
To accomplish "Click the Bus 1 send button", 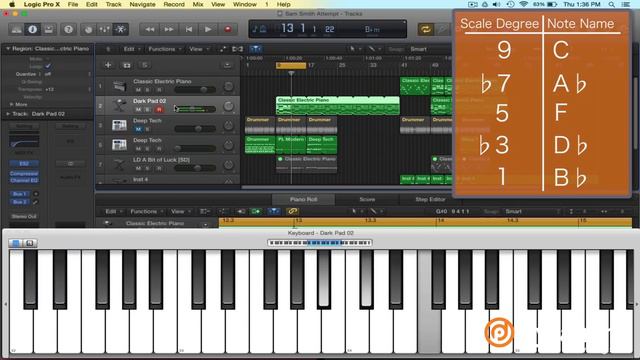I will tap(20, 194).
